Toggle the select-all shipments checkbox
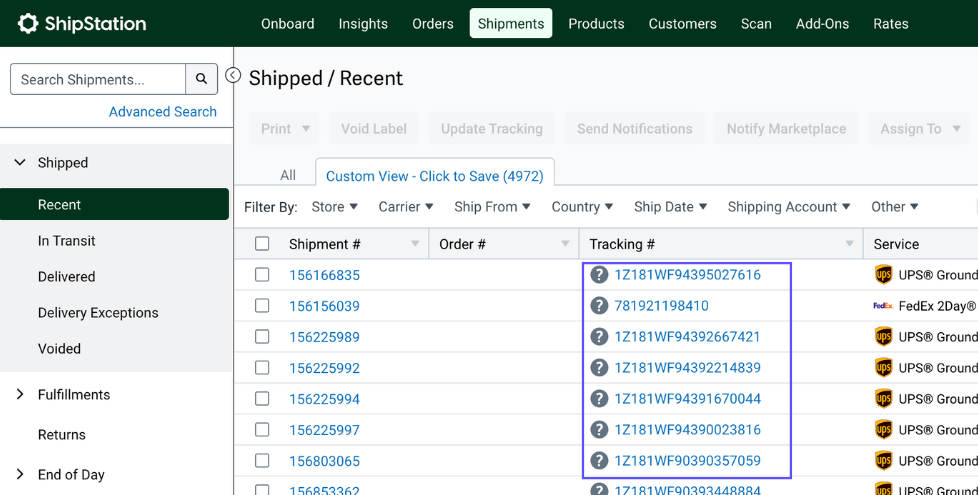 point(262,244)
